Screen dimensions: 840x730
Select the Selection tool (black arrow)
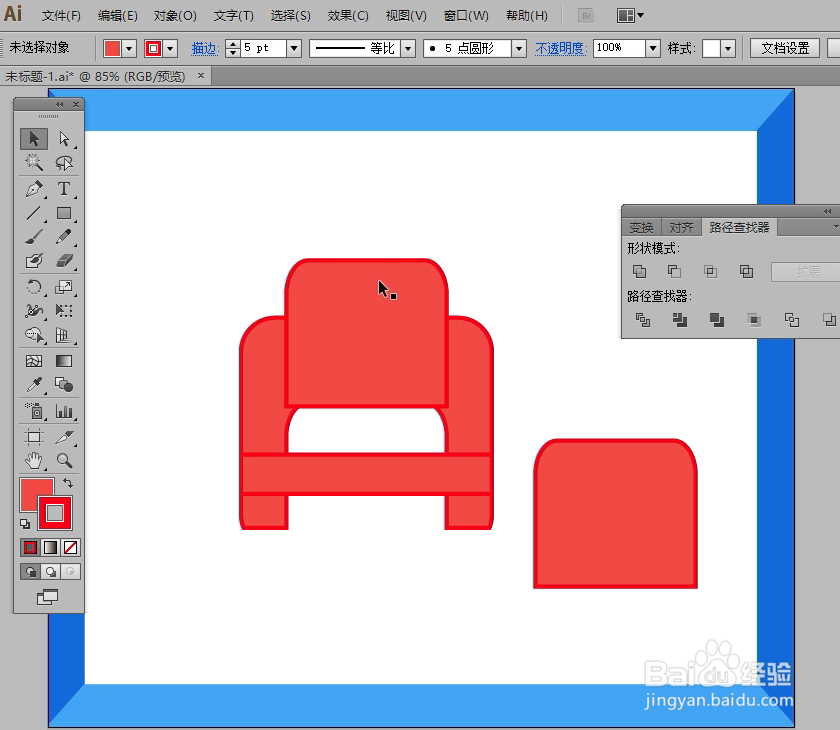click(x=34, y=139)
